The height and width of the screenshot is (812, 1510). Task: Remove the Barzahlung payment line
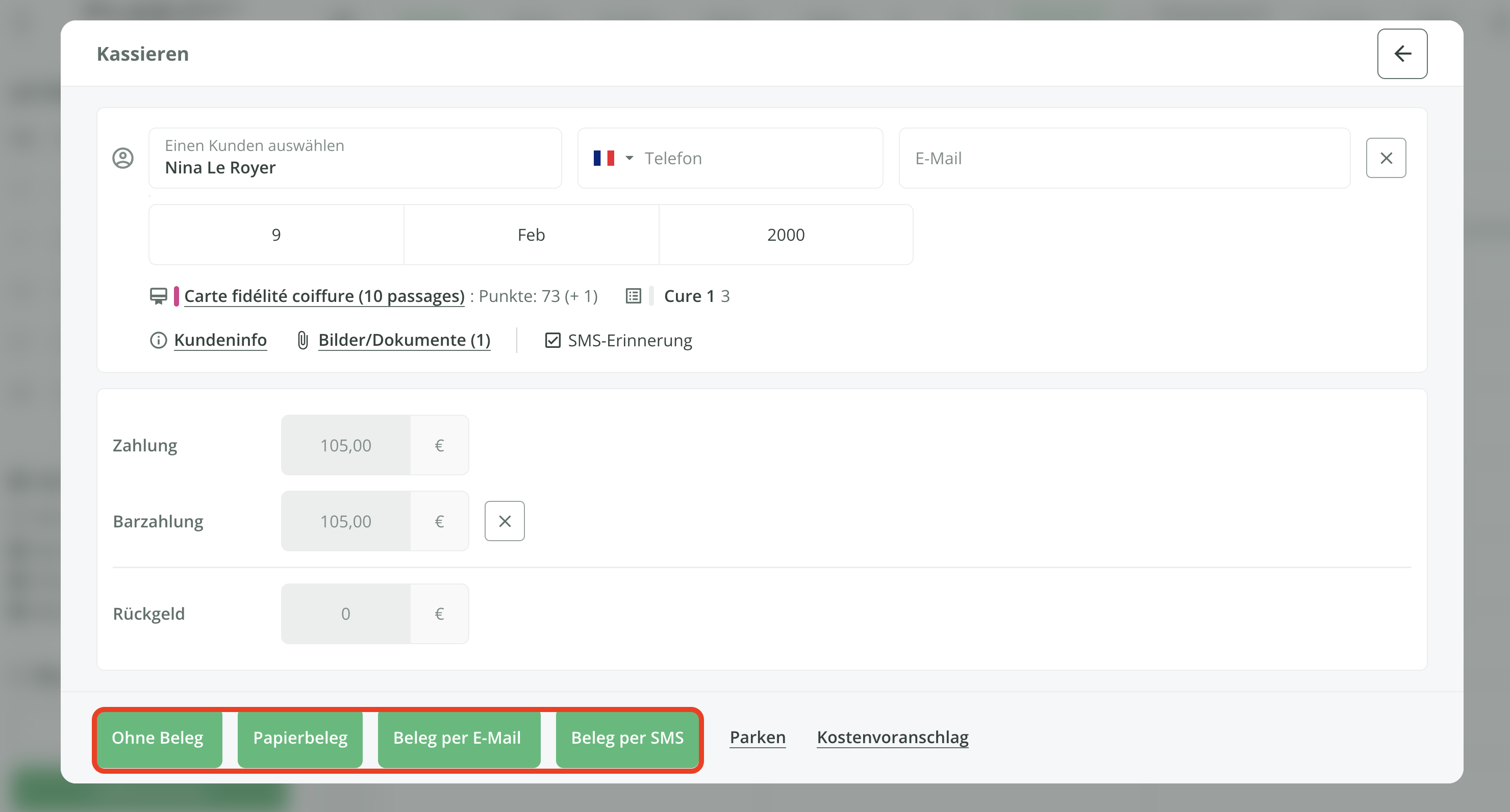click(504, 521)
